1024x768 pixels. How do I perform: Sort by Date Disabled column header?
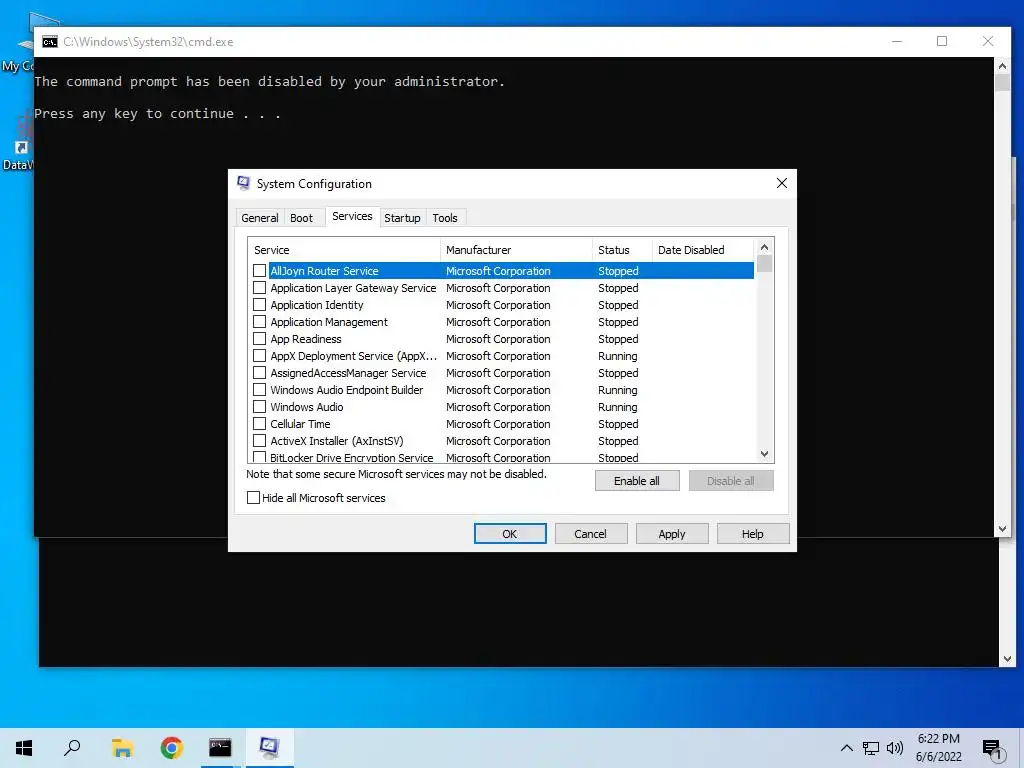[703, 250]
